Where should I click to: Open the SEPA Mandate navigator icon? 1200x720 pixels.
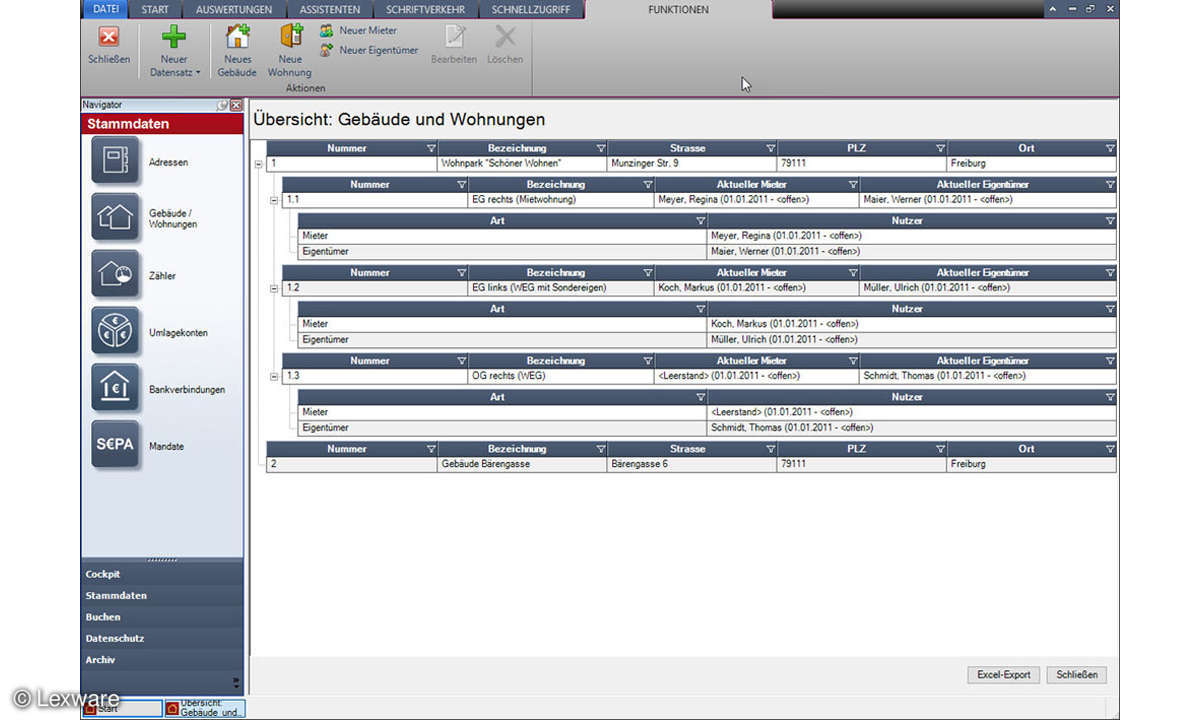point(116,446)
